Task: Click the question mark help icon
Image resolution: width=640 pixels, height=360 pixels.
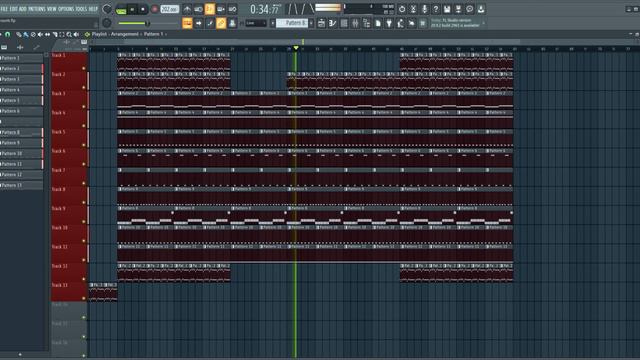Action: pyautogui.click(x=436, y=9)
